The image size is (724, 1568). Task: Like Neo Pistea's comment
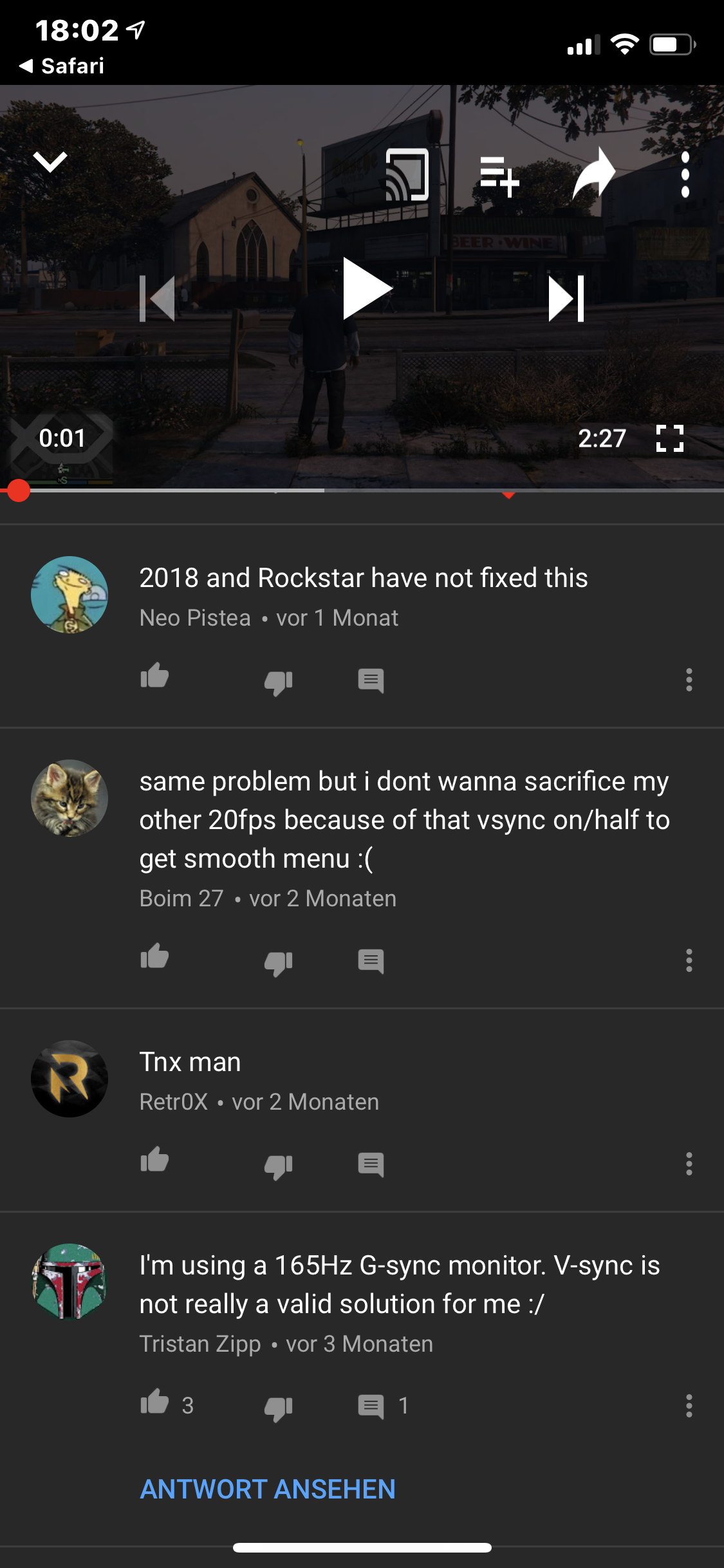click(154, 676)
